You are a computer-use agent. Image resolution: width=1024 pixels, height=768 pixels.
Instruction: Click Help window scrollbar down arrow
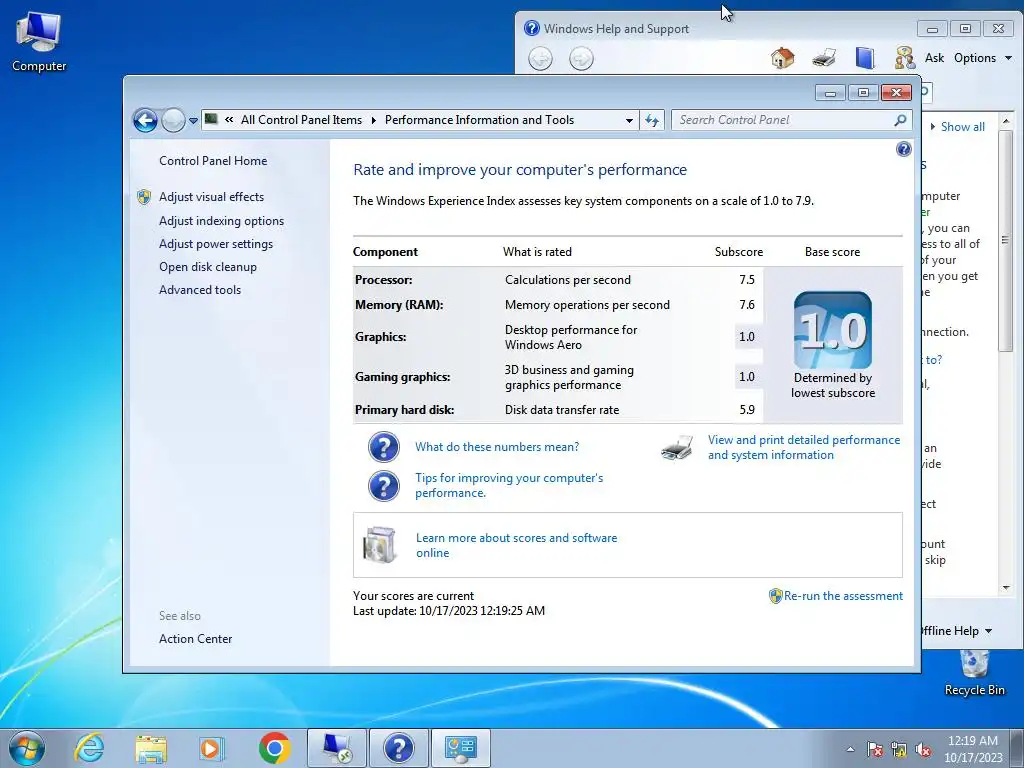click(1006, 588)
